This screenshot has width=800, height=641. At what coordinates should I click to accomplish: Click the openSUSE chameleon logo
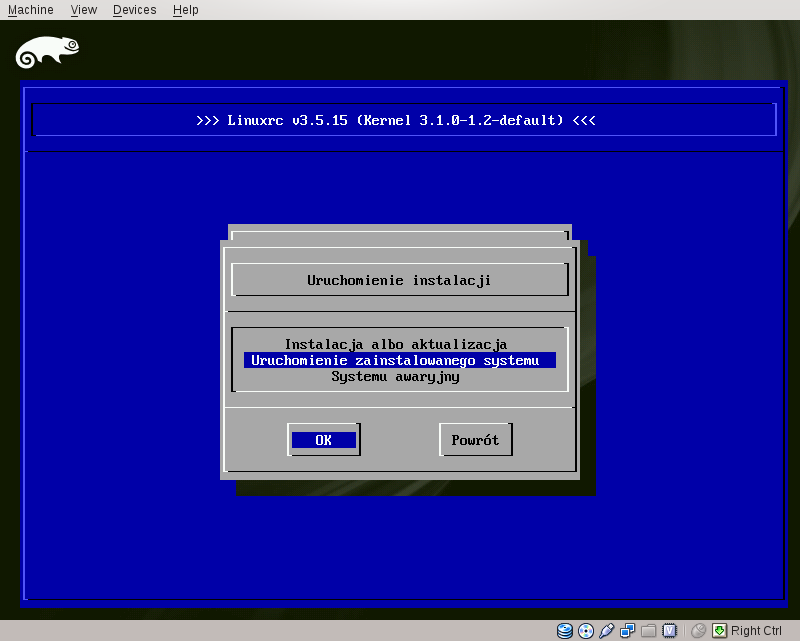click(x=47, y=51)
